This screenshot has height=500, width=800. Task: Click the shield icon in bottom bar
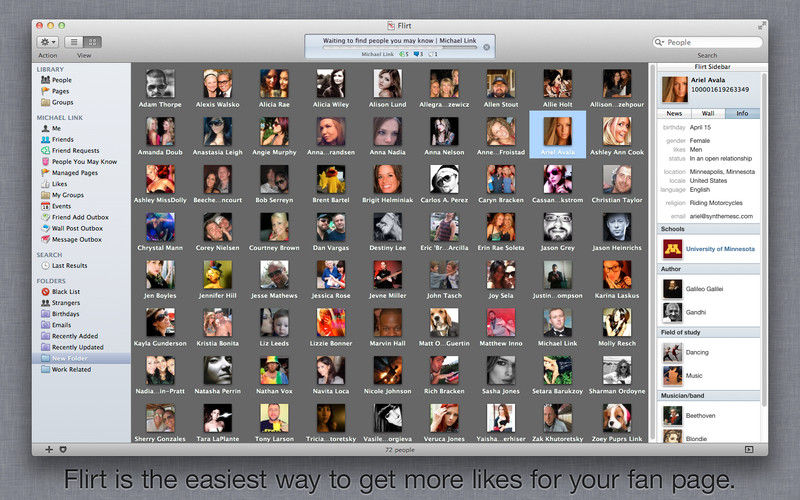click(x=63, y=449)
